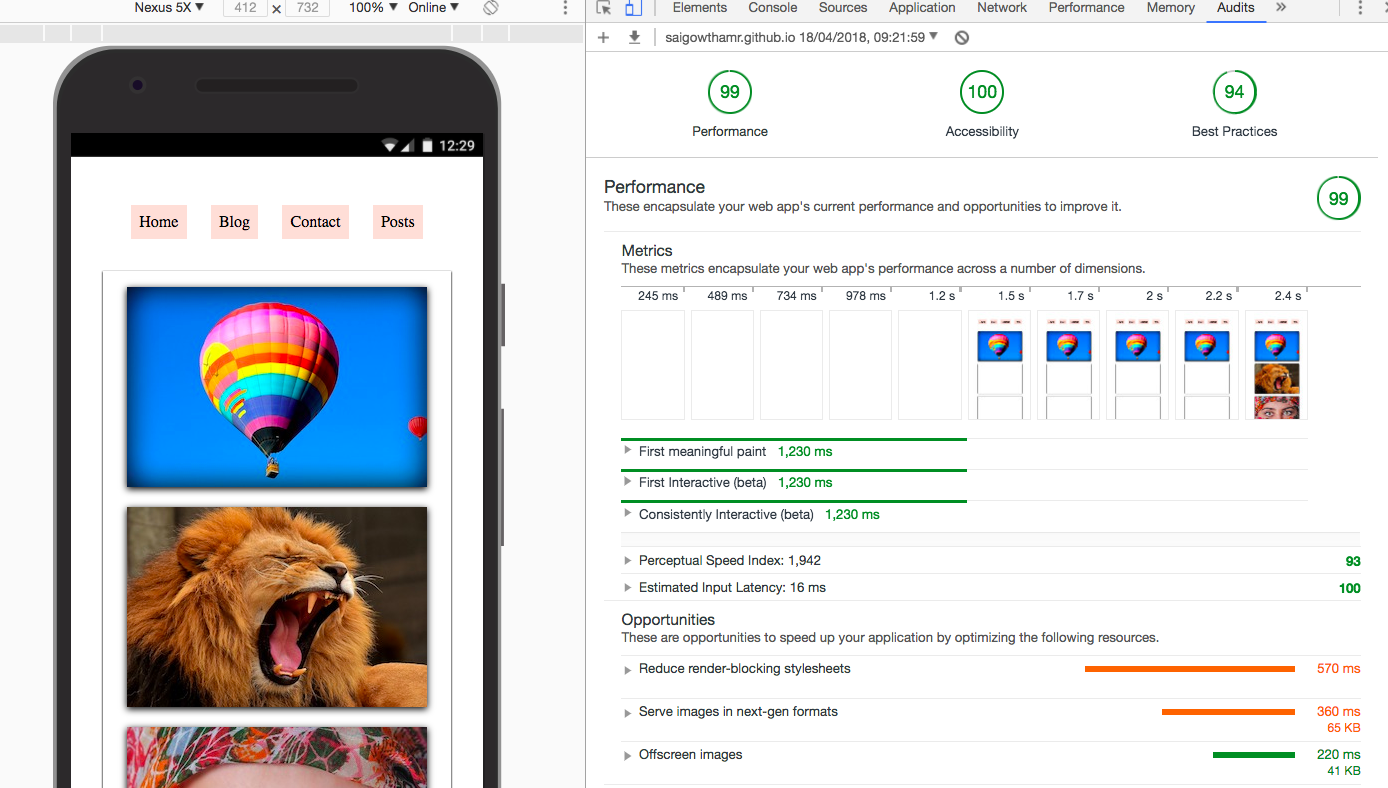Switch to the Network tab
Viewport: 1388px width, 788px height.
pos(1002,8)
